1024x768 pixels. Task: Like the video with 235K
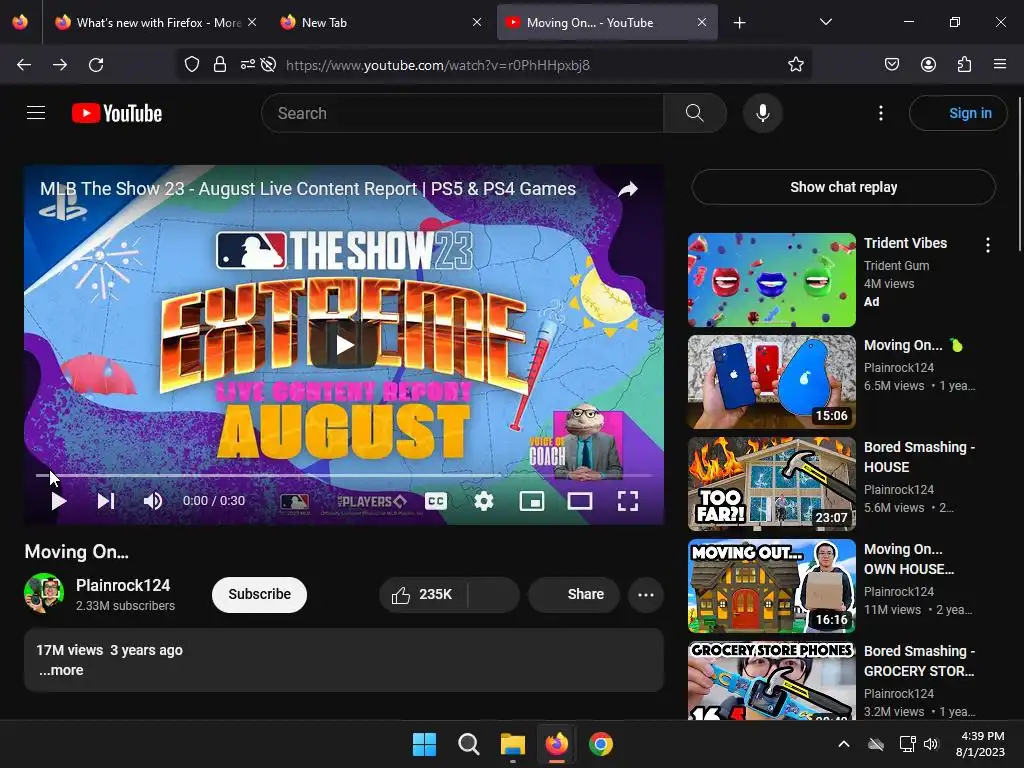[422, 594]
